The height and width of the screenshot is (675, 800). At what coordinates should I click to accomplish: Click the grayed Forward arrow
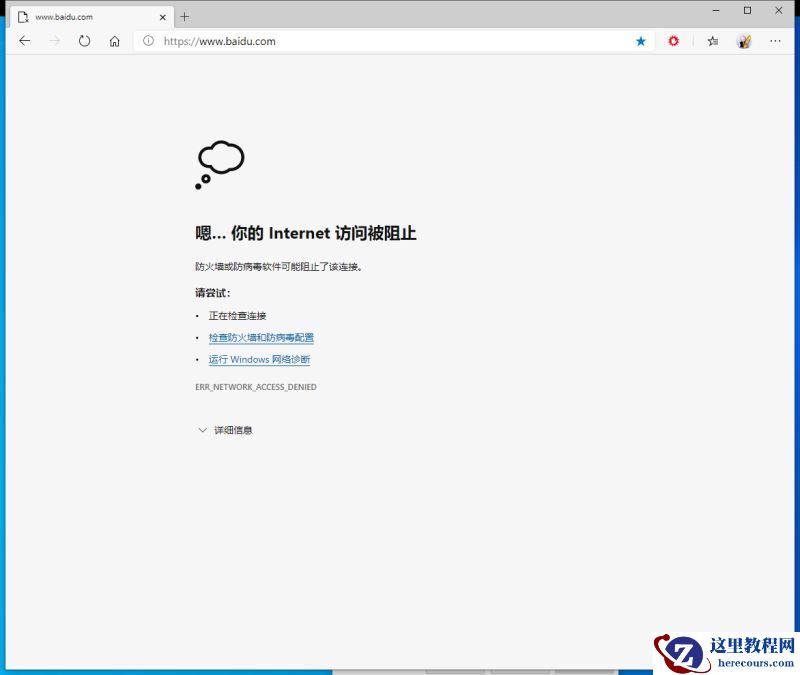click(53, 41)
